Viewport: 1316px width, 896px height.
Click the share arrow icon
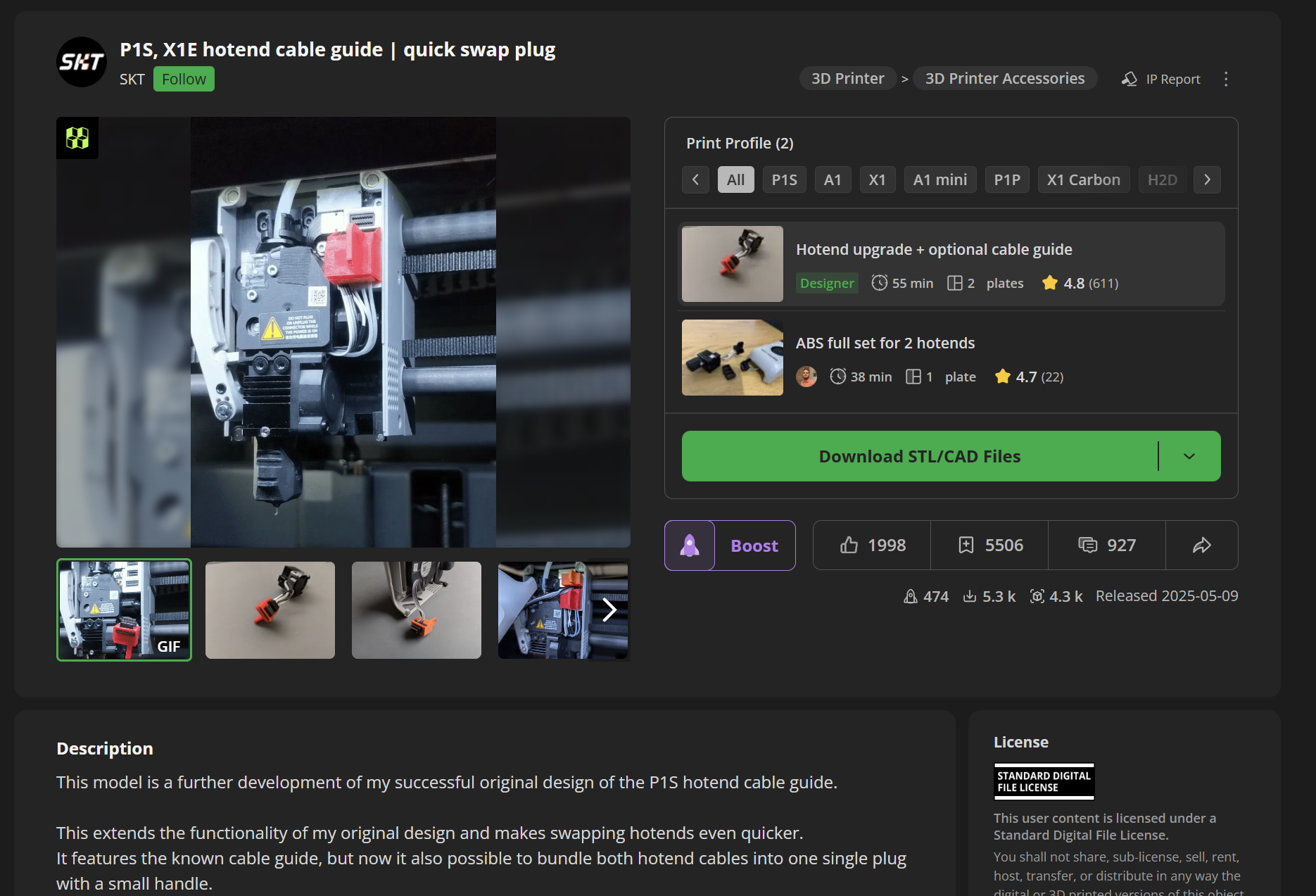click(x=1202, y=545)
